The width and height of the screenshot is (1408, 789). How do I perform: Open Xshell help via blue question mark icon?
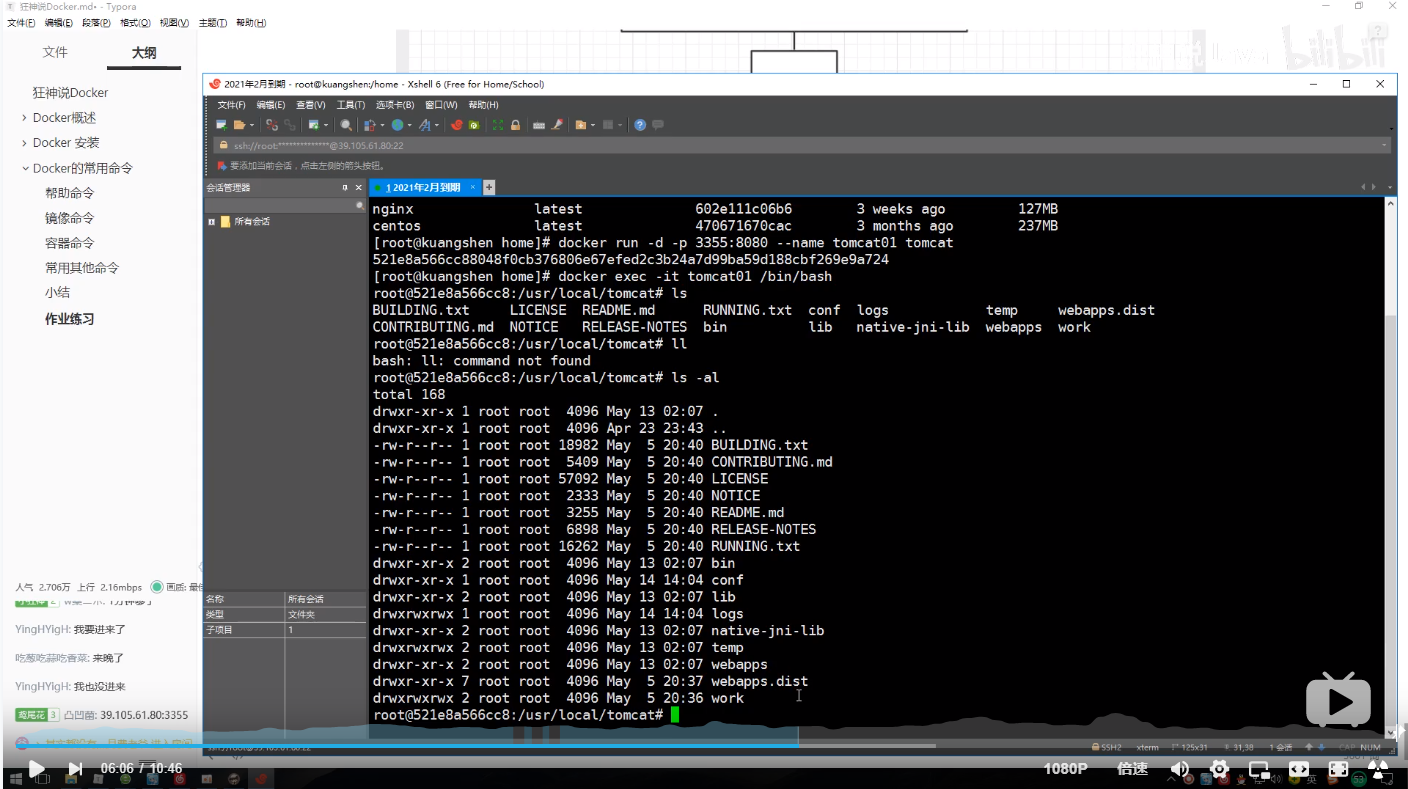pyautogui.click(x=640, y=125)
